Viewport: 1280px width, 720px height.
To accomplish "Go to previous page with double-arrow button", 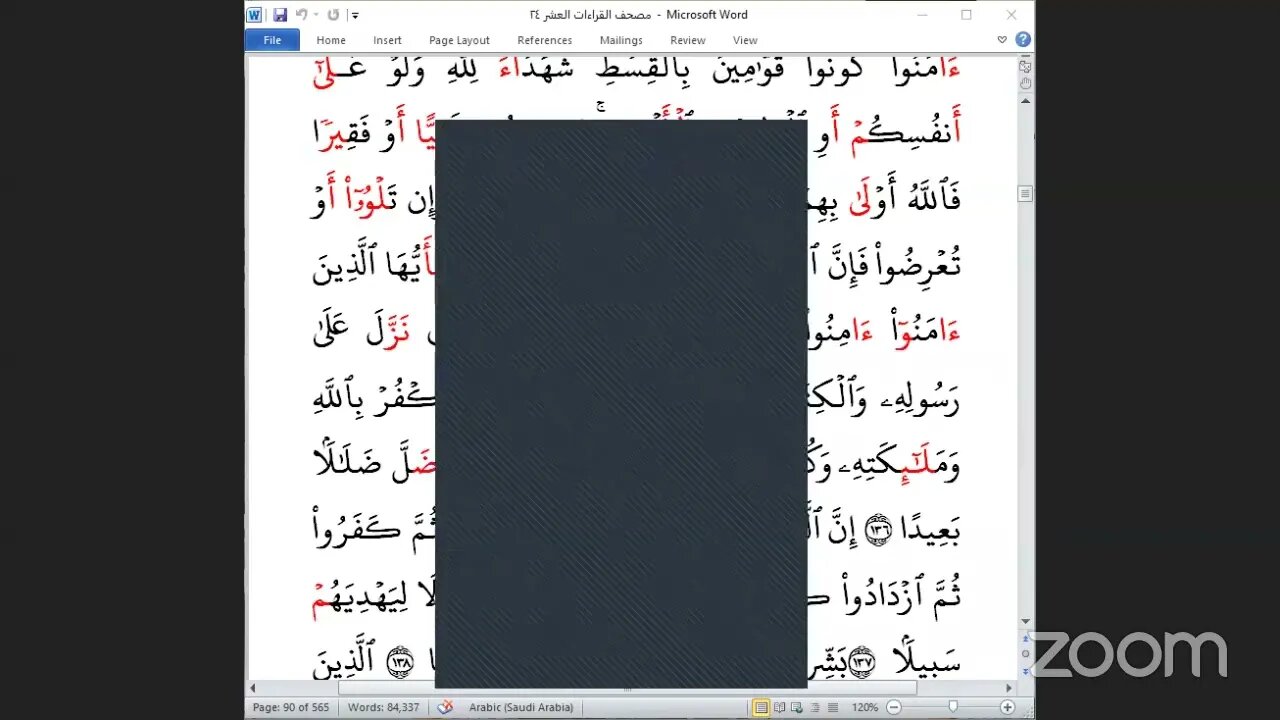I will tap(1025, 638).
